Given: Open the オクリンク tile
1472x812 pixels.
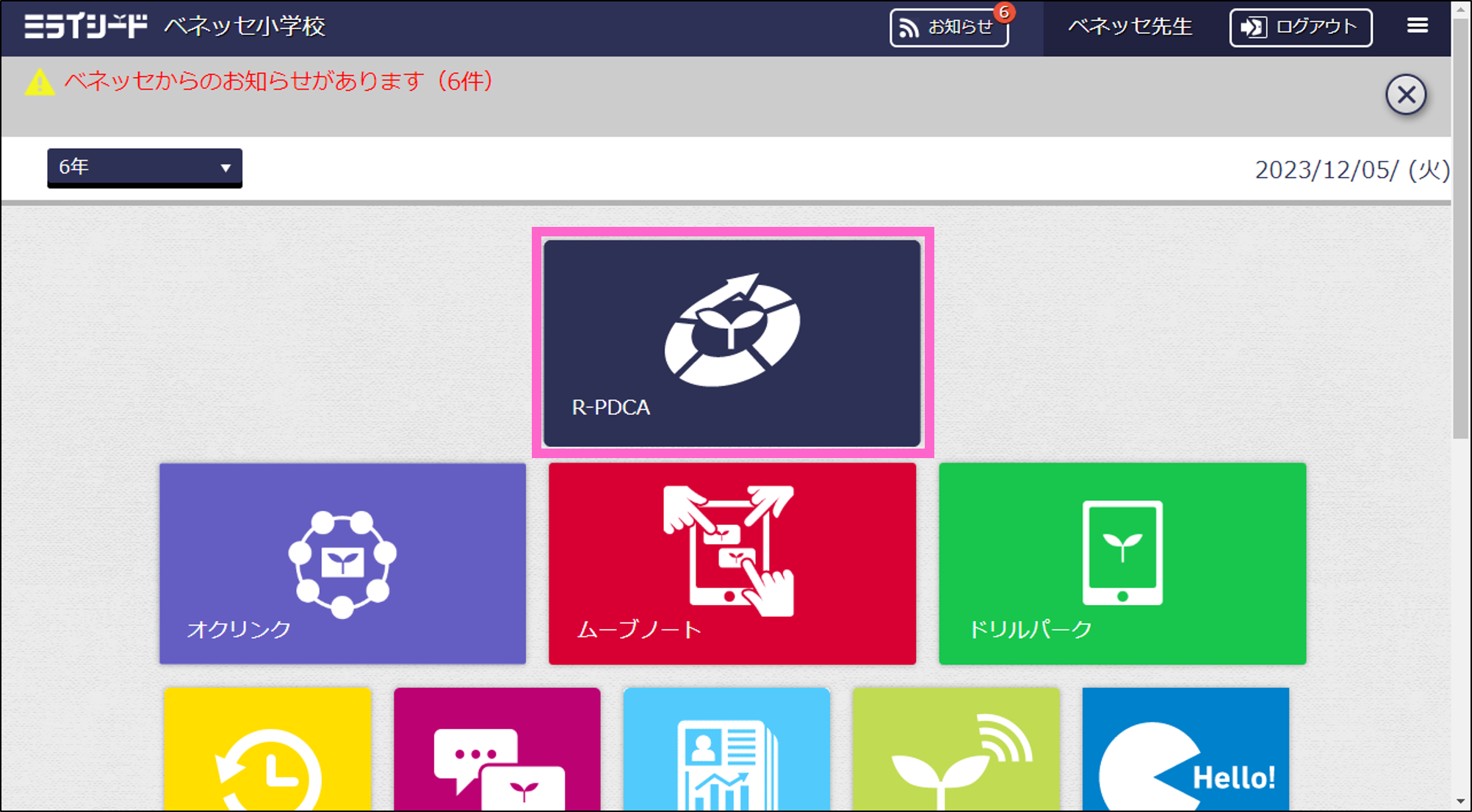Looking at the screenshot, I should [342, 564].
